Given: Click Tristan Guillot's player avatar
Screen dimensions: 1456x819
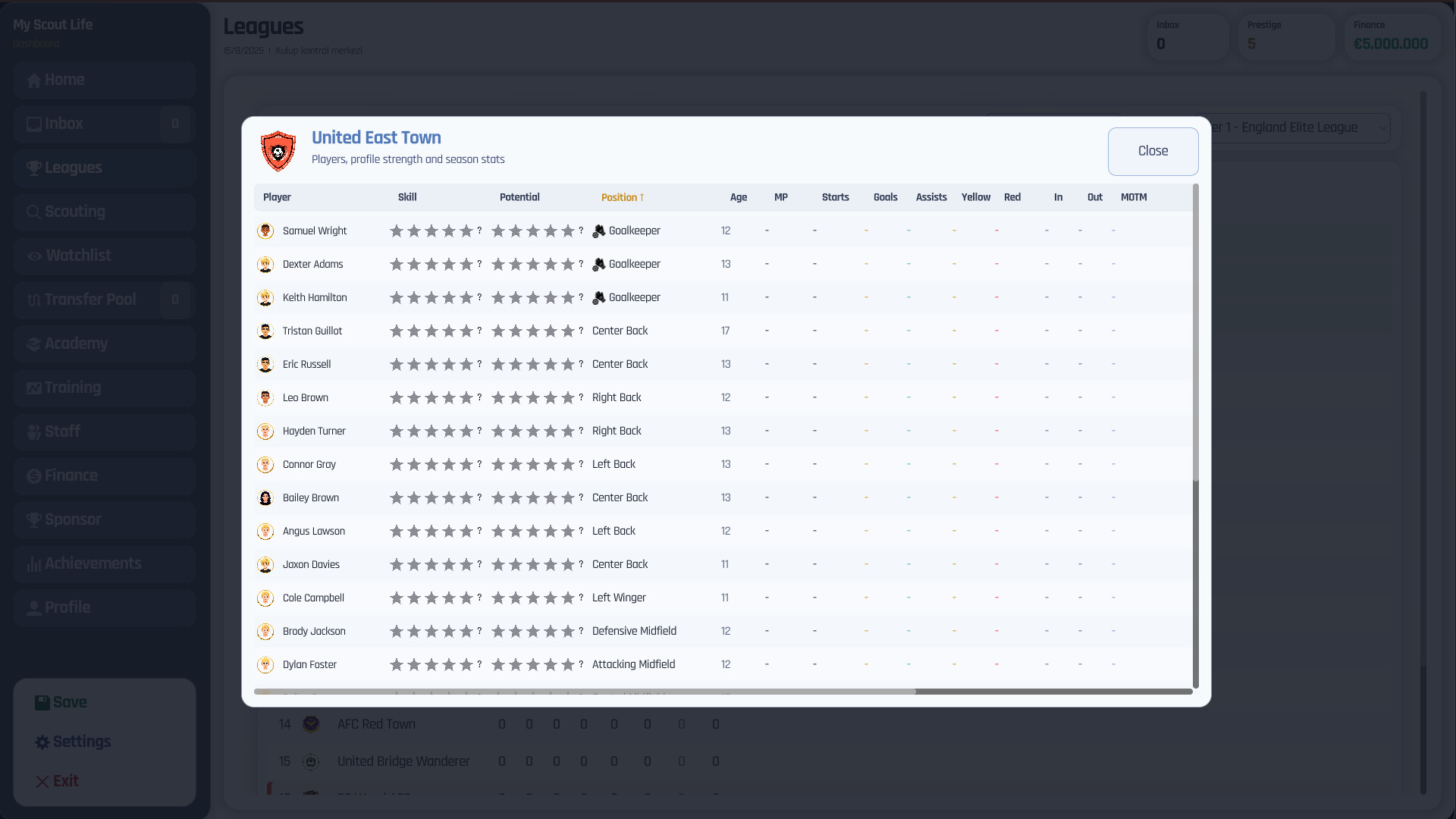Looking at the screenshot, I should point(265,331).
